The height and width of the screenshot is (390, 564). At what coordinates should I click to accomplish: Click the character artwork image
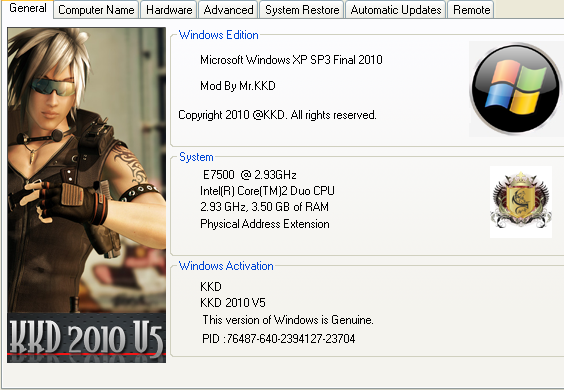(86, 170)
